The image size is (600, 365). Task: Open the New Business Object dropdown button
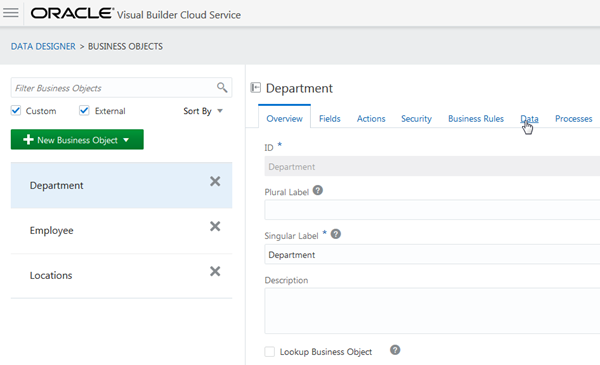click(x=77, y=140)
